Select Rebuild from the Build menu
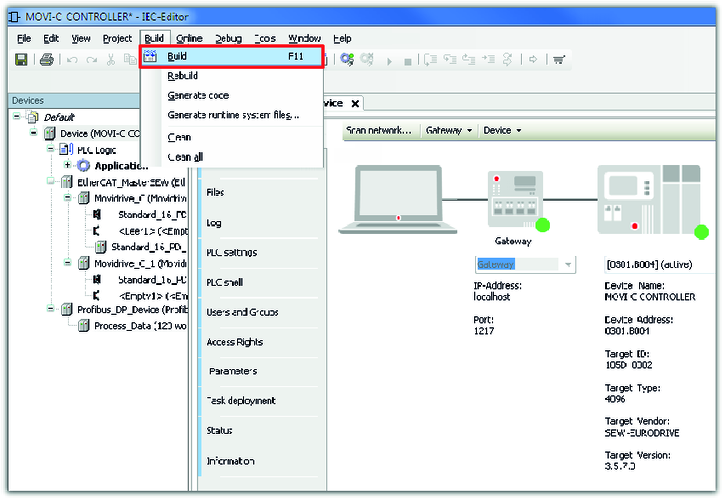This screenshot has height=501, width=725. [x=183, y=76]
